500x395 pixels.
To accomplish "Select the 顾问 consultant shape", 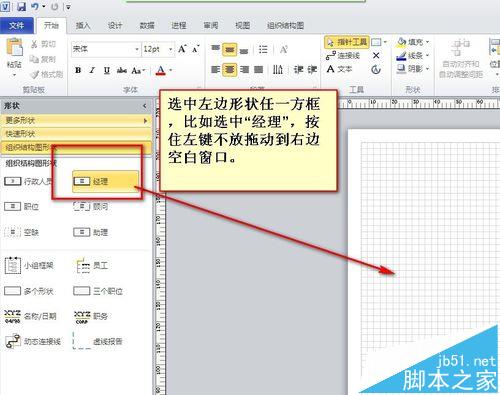I will tap(91, 207).
